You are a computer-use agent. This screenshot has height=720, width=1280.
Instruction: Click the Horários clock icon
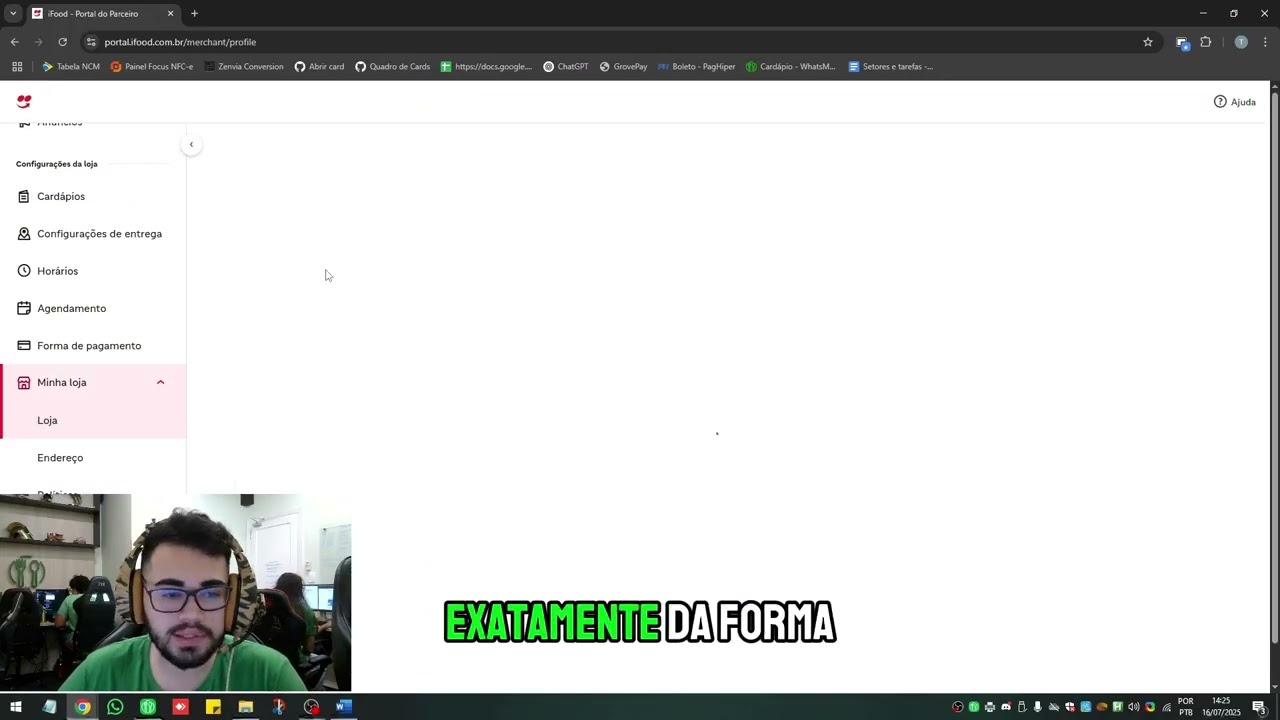(x=24, y=271)
